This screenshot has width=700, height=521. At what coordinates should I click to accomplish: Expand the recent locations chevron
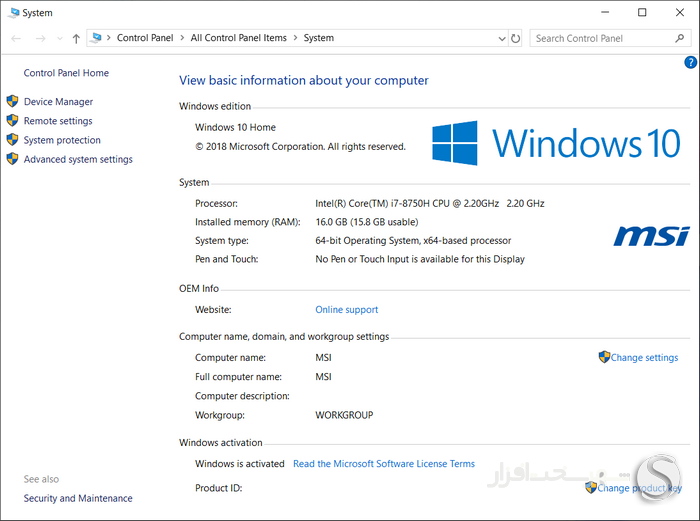pos(60,38)
